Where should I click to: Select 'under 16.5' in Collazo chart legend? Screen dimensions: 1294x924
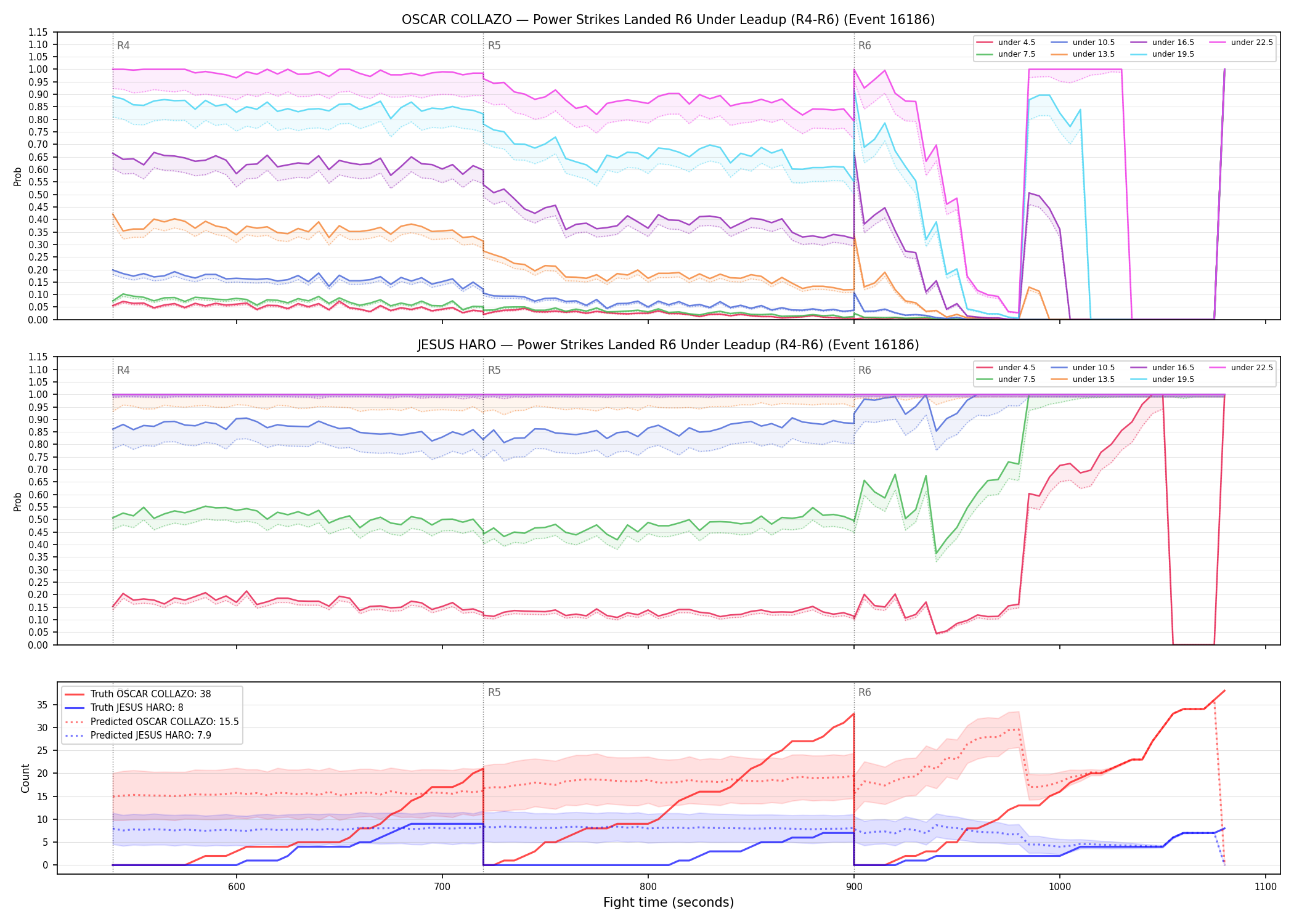point(1162,43)
